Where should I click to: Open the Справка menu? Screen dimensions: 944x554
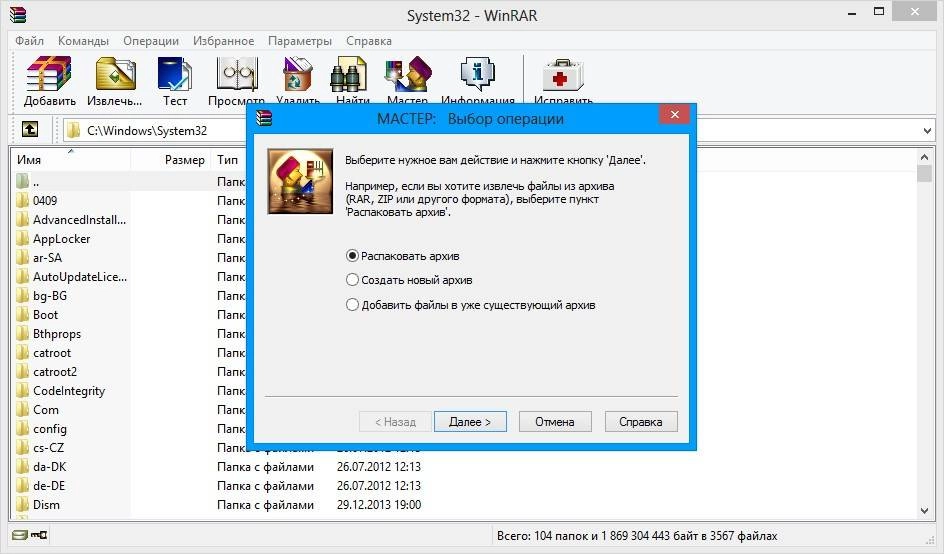pos(368,40)
